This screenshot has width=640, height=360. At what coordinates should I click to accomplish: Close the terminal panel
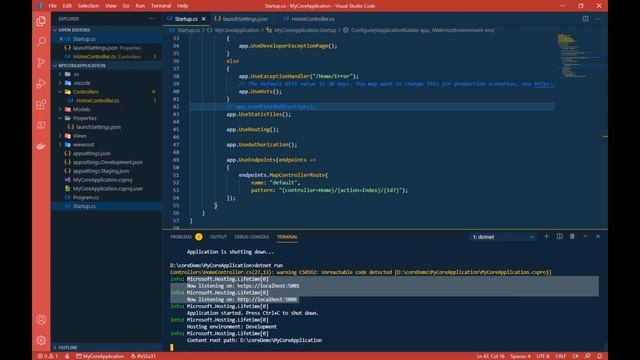coord(598,236)
